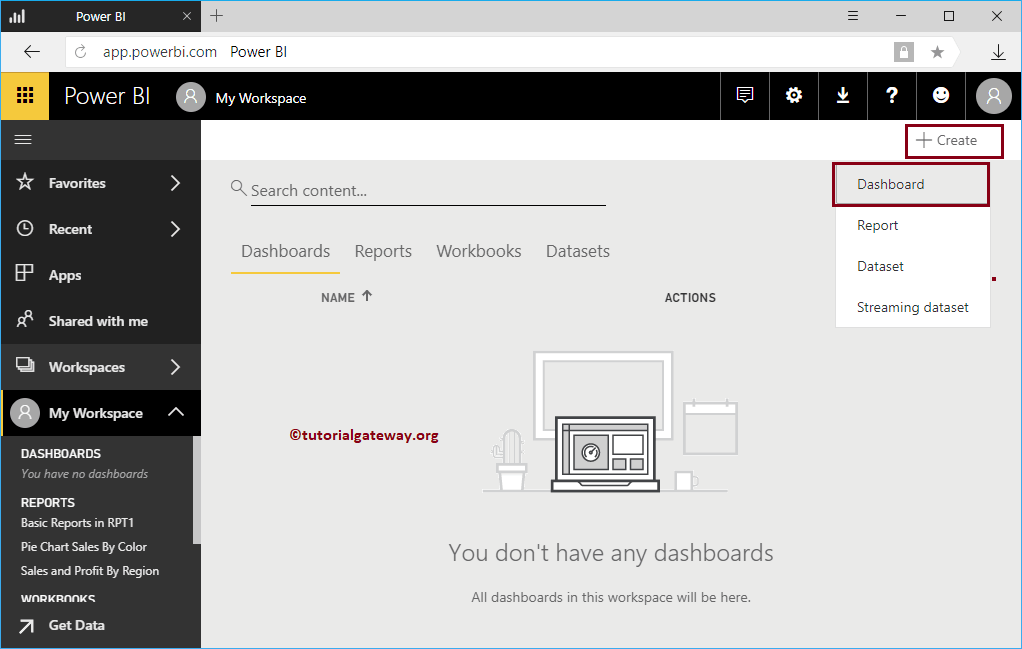The height and width of the screenshot is (649, 1022).
Task: Close the Power BI browser tab
Action: coord(187,16)
